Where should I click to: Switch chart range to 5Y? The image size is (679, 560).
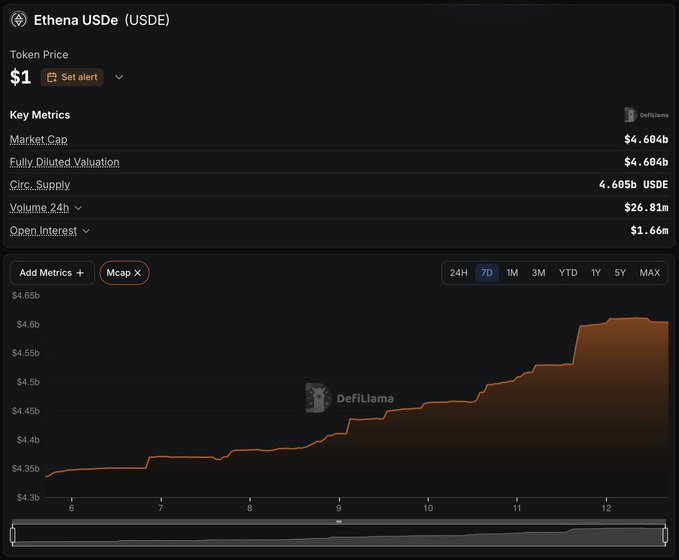click(620, 273)
